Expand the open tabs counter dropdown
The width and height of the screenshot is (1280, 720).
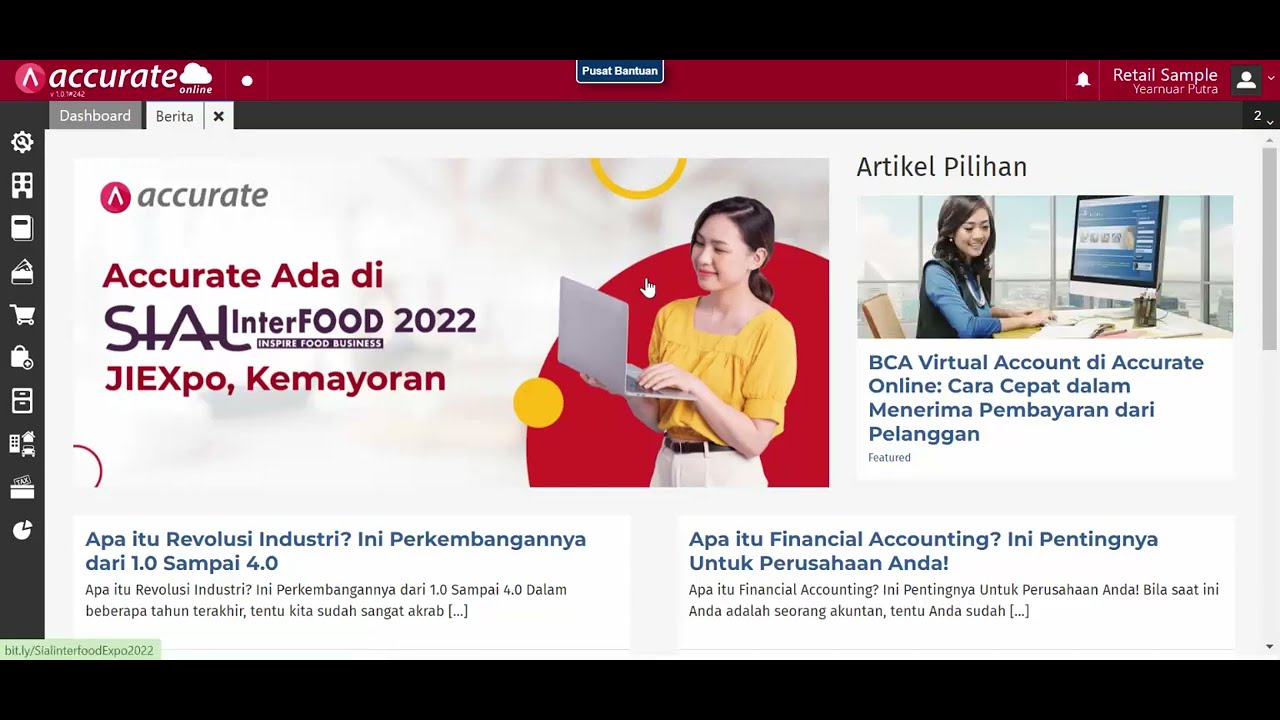(x=1263, y=116)
